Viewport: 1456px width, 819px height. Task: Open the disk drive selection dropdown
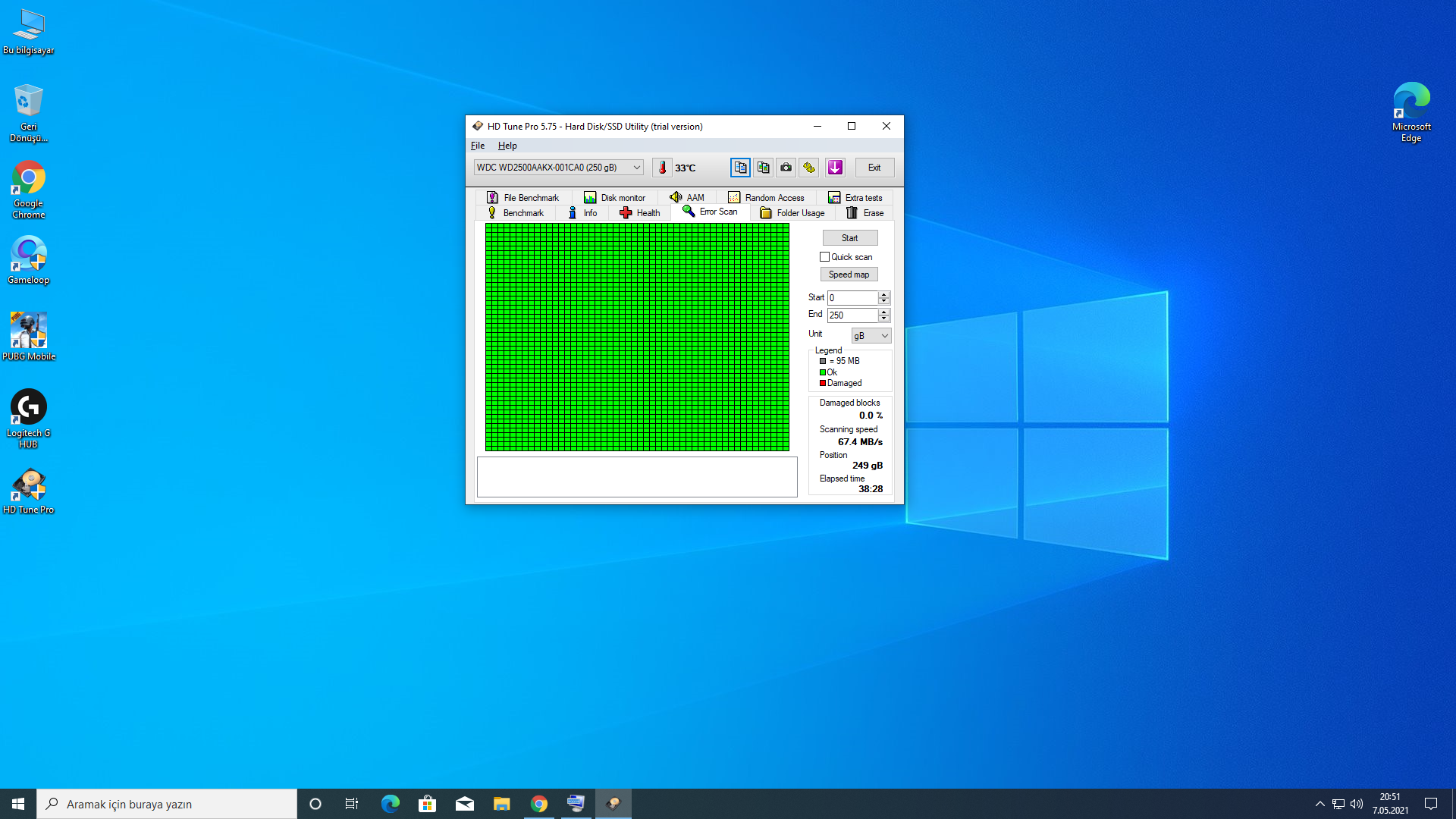(x=637, y=168)
